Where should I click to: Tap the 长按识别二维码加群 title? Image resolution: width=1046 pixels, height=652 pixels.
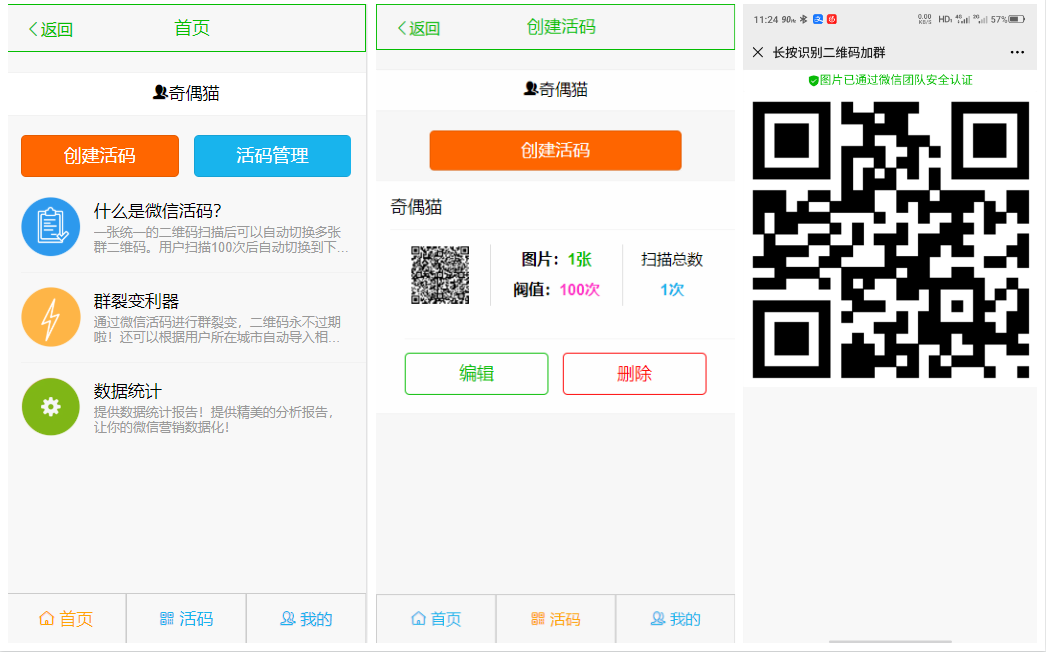(x=829, y=53)
